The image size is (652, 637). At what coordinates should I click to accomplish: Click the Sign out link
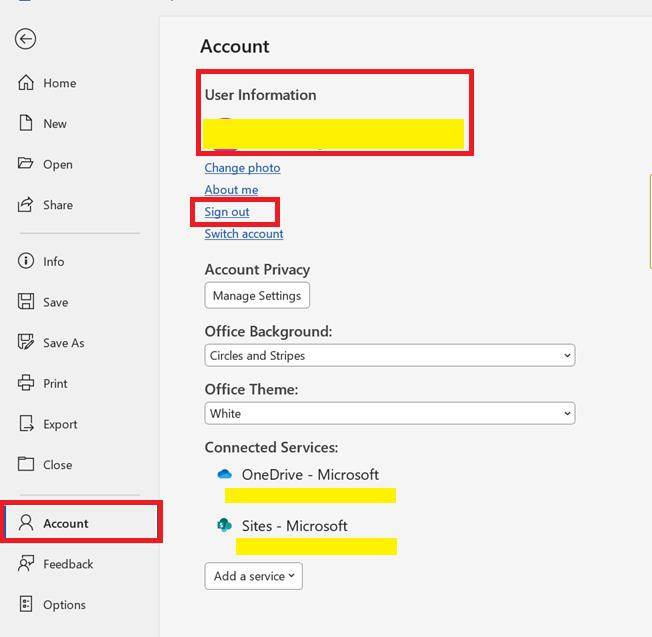pos(227,212)
